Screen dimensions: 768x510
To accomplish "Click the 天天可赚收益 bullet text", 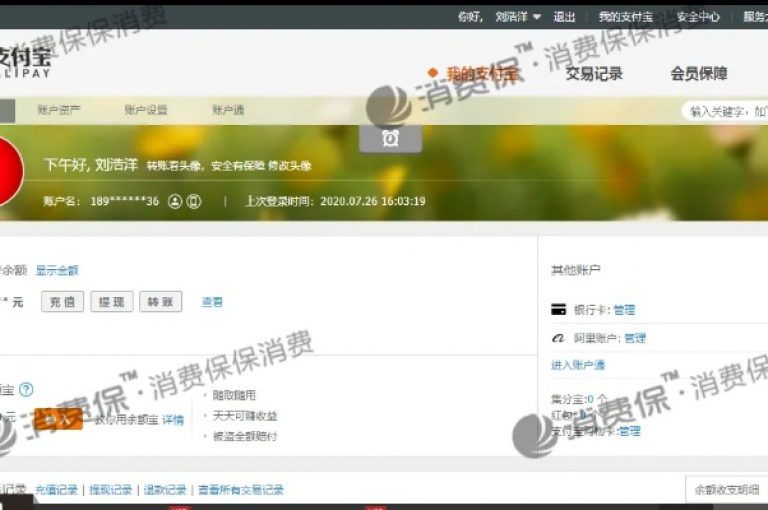I will click(245, 416).
